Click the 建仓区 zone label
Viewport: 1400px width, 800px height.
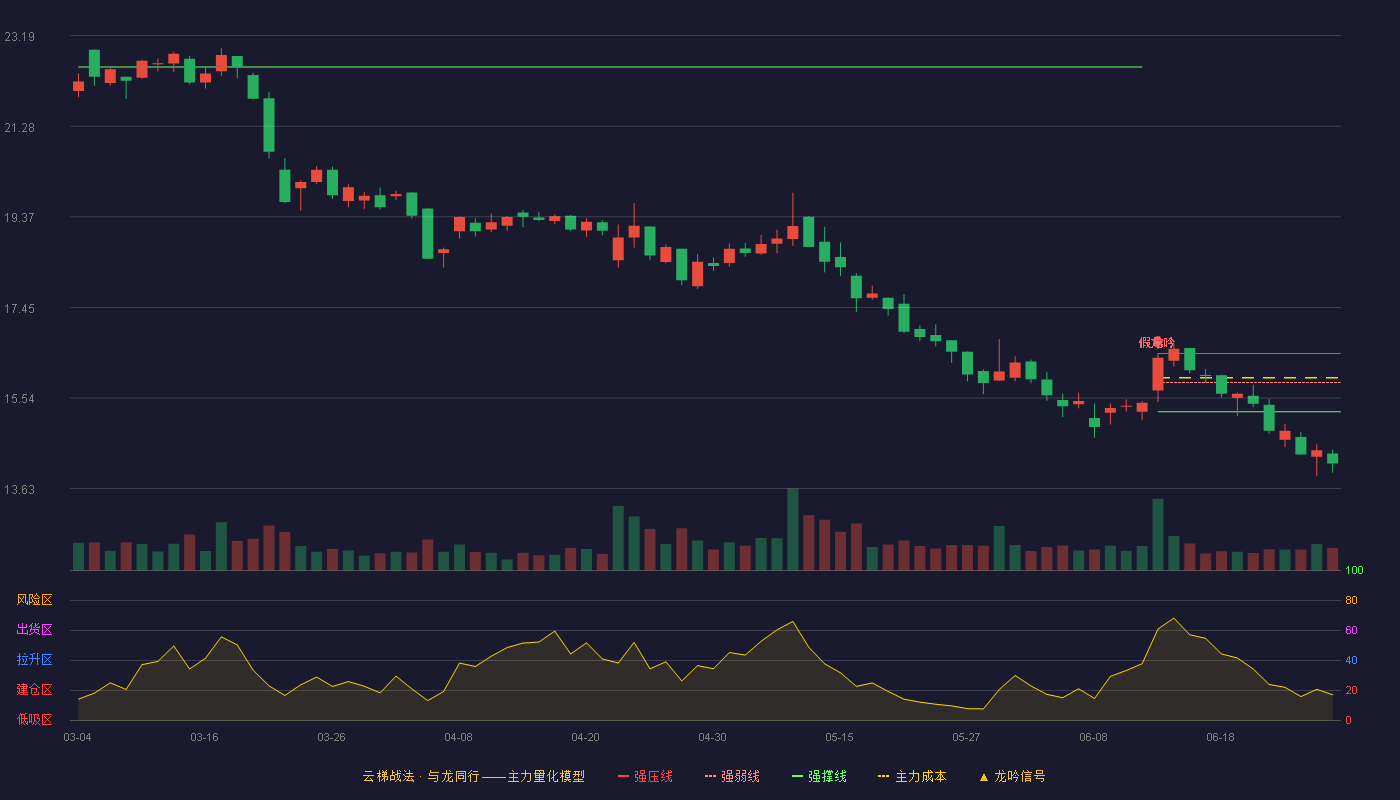pyautogui.click(x=34, y=690)
